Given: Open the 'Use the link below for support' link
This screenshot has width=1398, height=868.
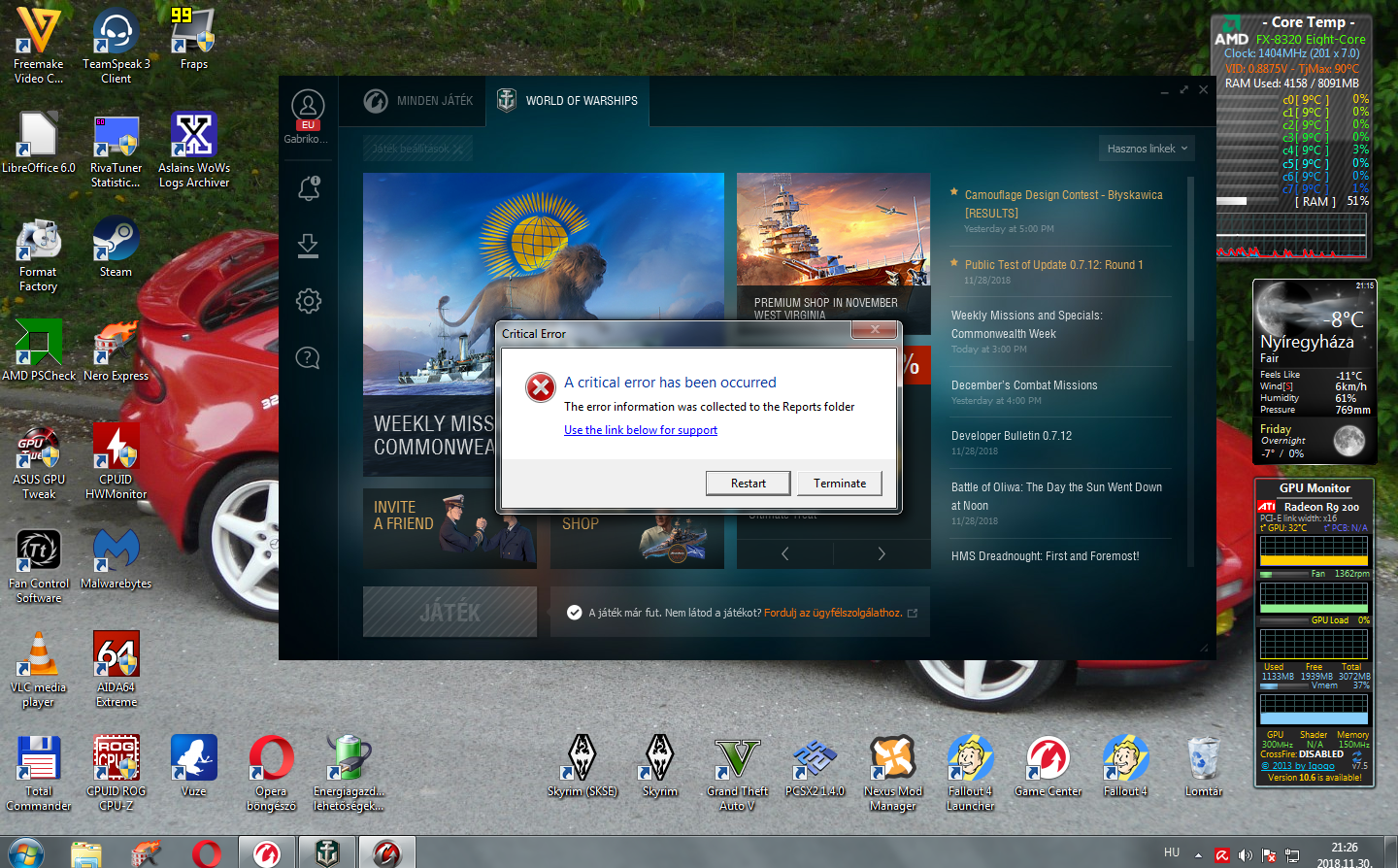Looking at the screenshot, I should 641,430.
